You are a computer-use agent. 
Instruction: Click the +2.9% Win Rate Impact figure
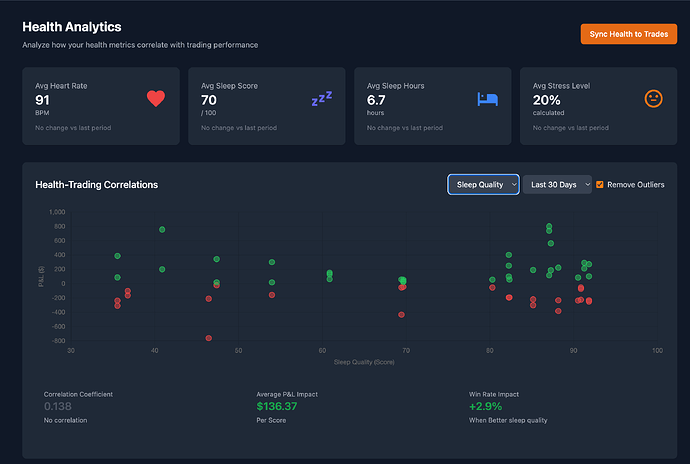click(x=487, y=406)
